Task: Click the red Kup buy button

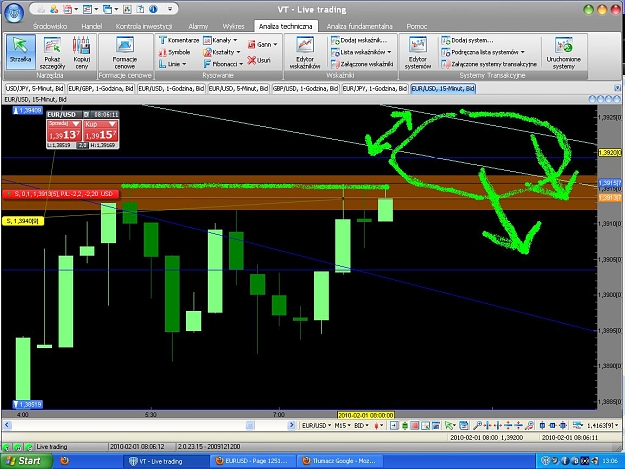Action: click(101, 131)
